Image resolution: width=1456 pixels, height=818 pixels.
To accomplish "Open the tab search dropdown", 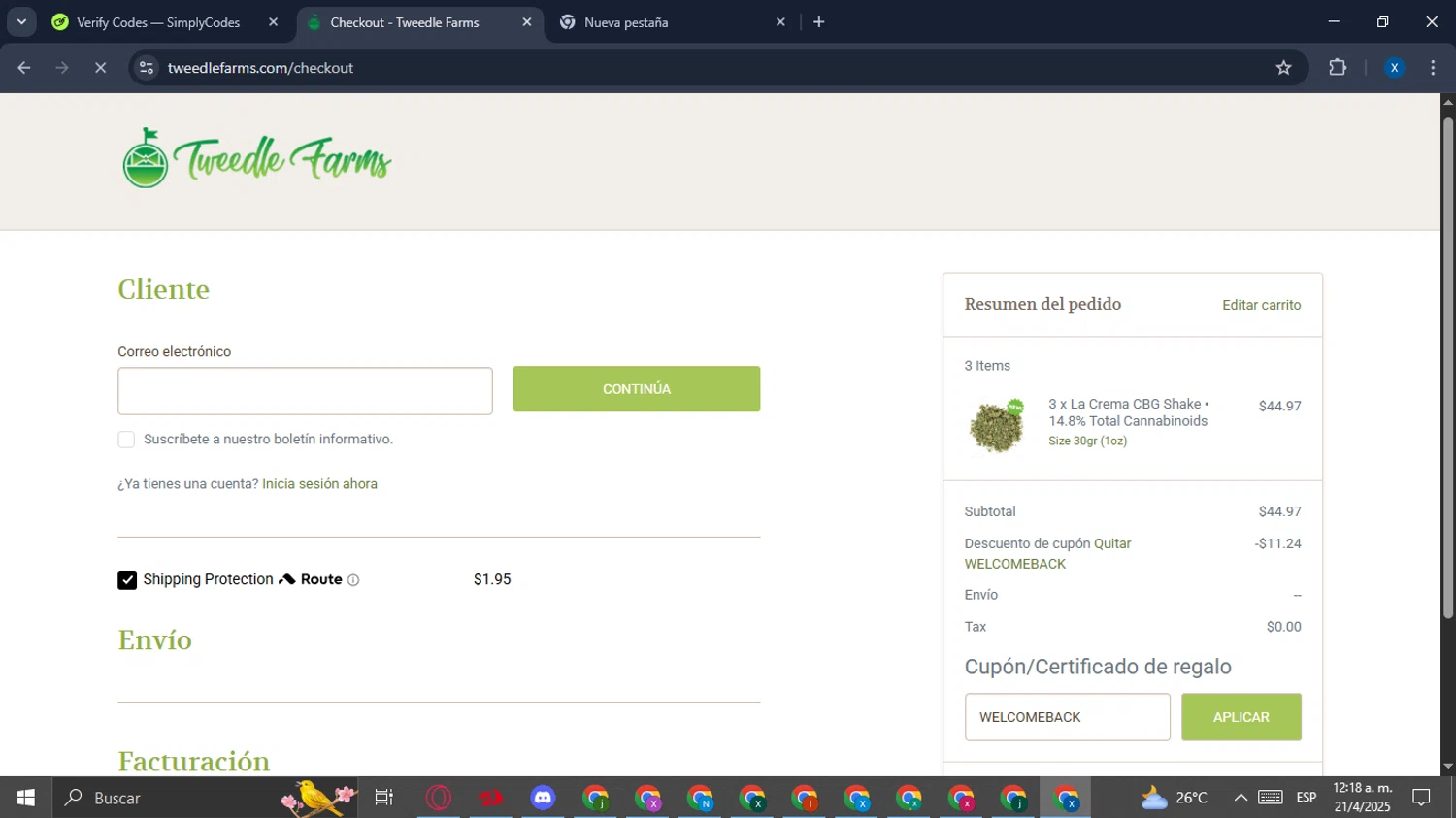I will click(21, 22).
